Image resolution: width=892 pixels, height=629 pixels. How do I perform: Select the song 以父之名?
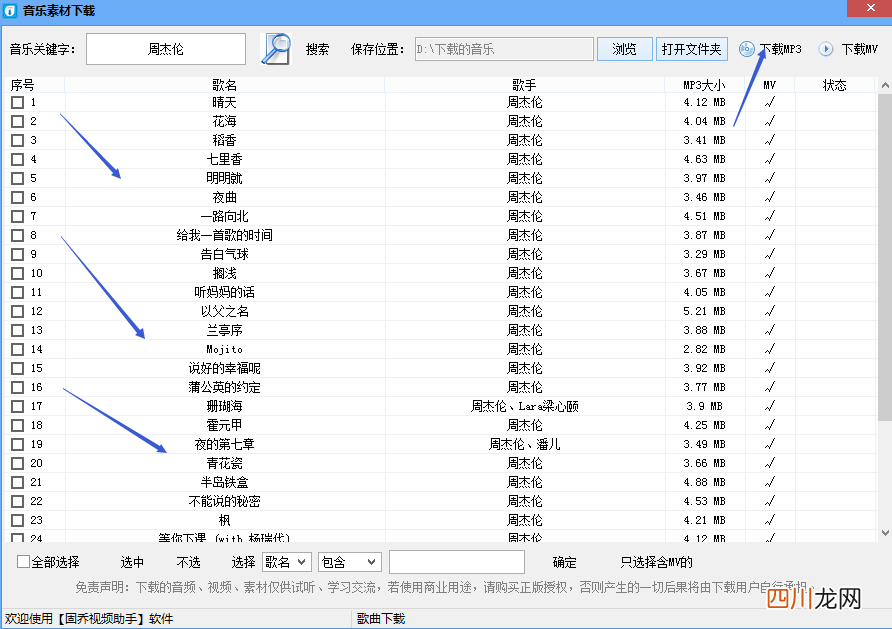(x=225, y=312)
